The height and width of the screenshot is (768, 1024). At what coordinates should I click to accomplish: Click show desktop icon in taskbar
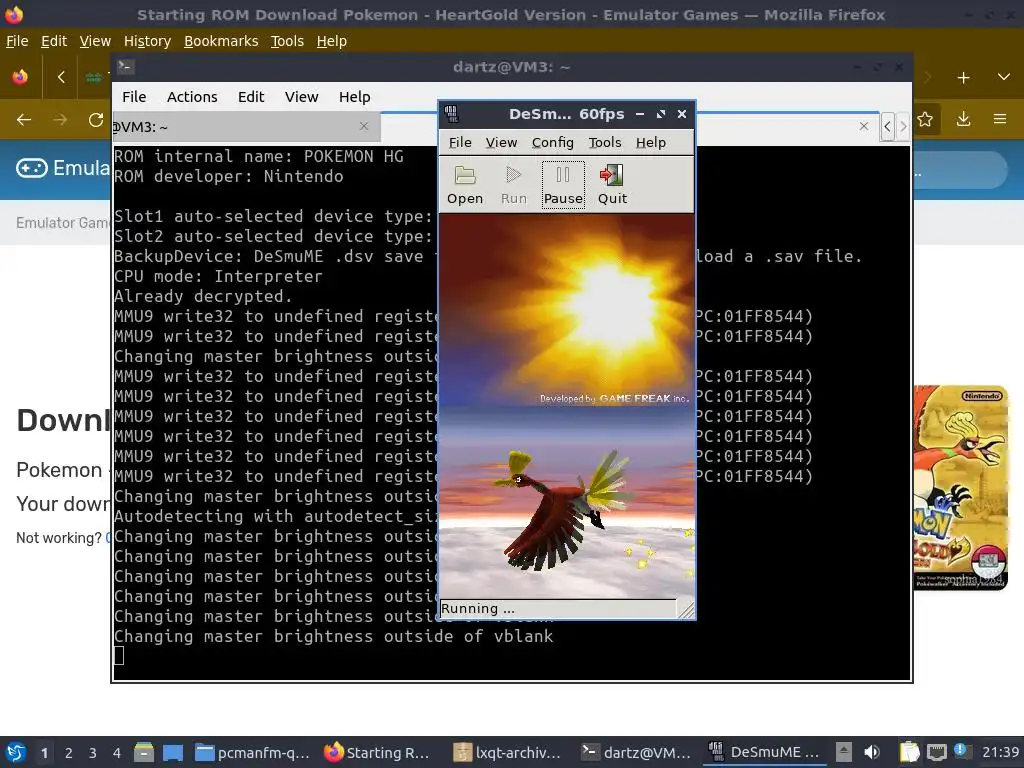[173, 752]
